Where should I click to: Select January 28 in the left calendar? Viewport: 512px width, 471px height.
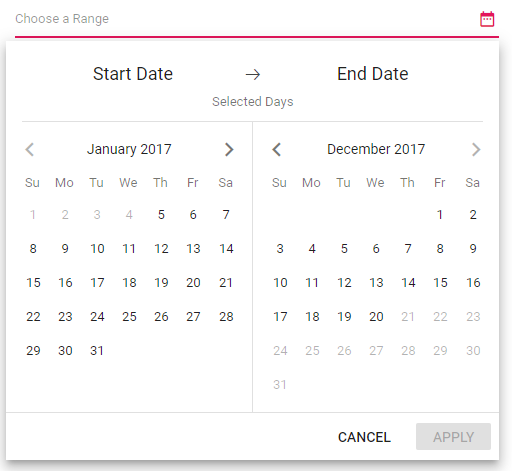click(226, 317)
